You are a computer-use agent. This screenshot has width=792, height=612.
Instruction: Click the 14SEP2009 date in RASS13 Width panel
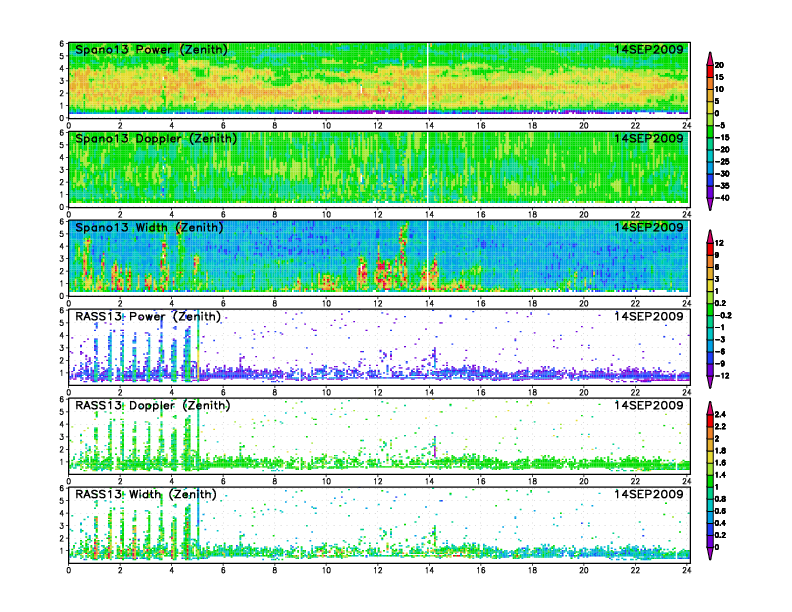click(x=649, y=494)
